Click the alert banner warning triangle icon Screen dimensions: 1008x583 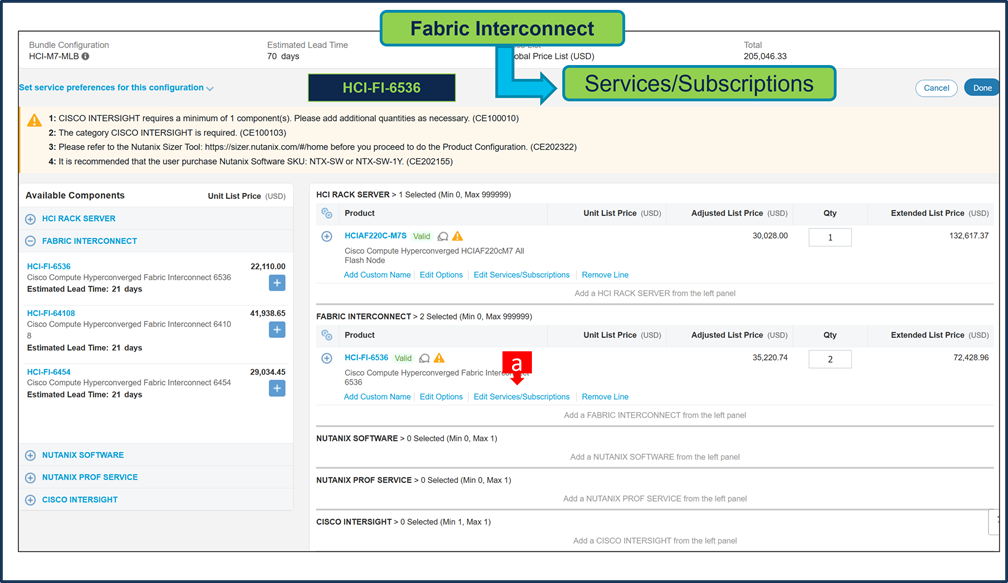[x=34, y=120]
